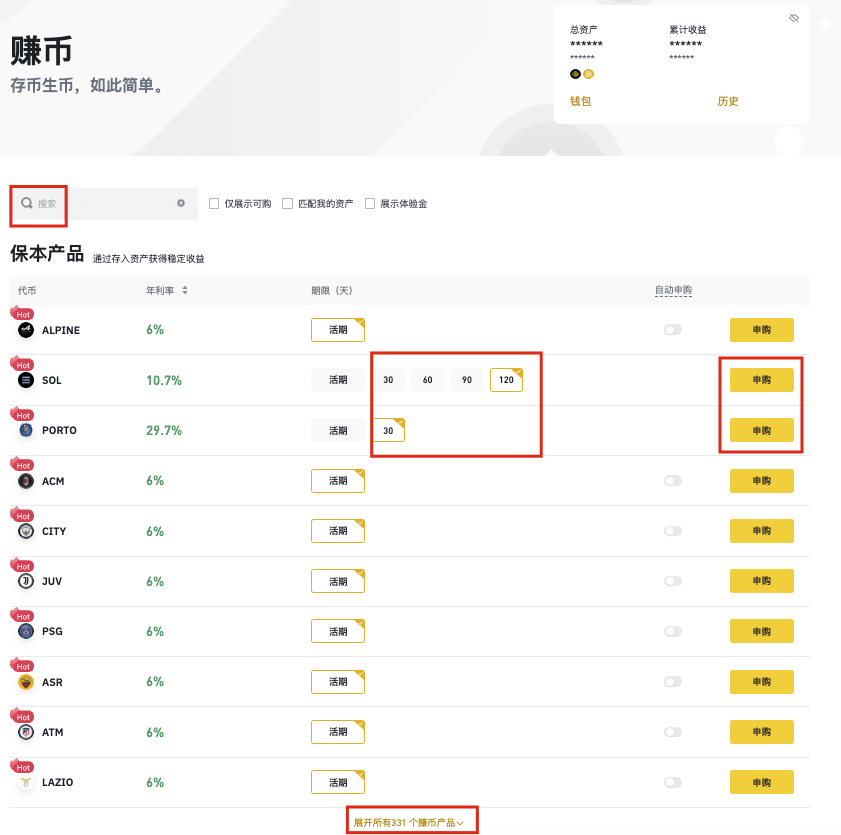
Task: Click the hide-balance eye icon
Action: pyautogui.click(x=794, y=18)
